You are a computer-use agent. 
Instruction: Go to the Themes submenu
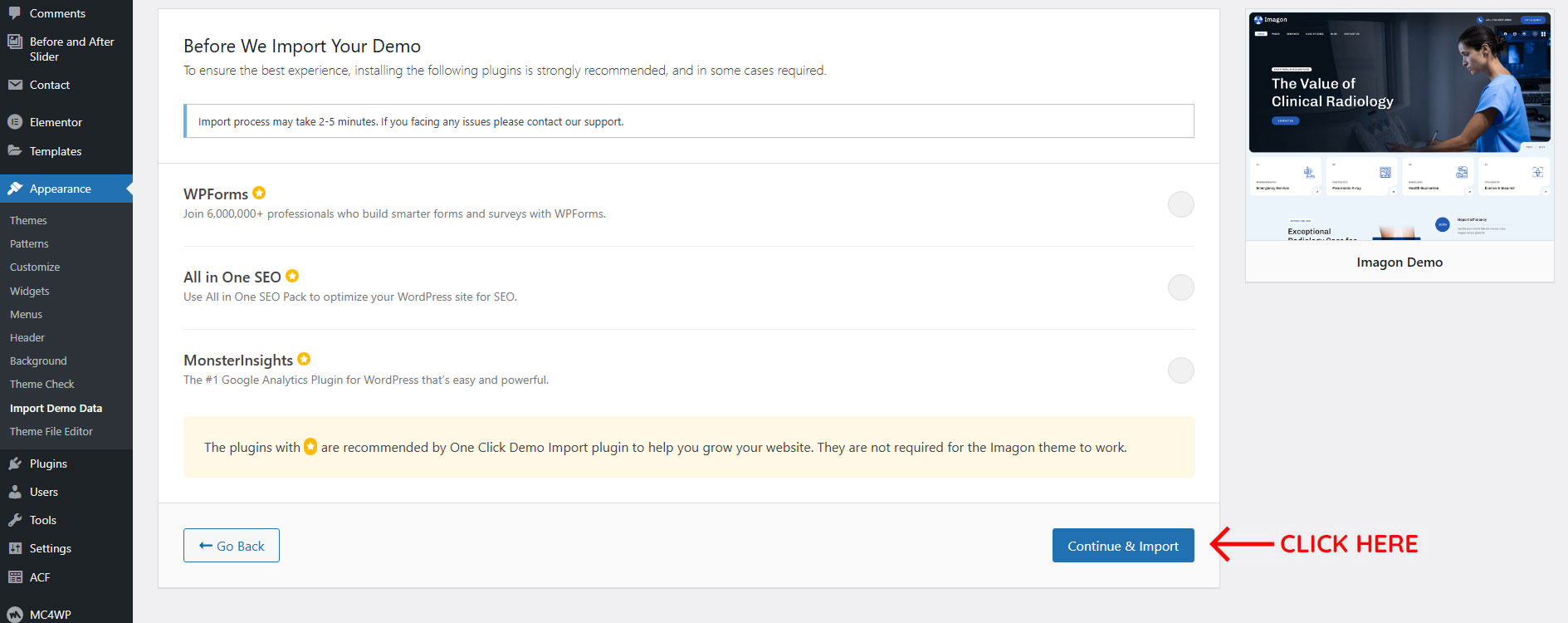pyautogui.click(x=28, y=220)
